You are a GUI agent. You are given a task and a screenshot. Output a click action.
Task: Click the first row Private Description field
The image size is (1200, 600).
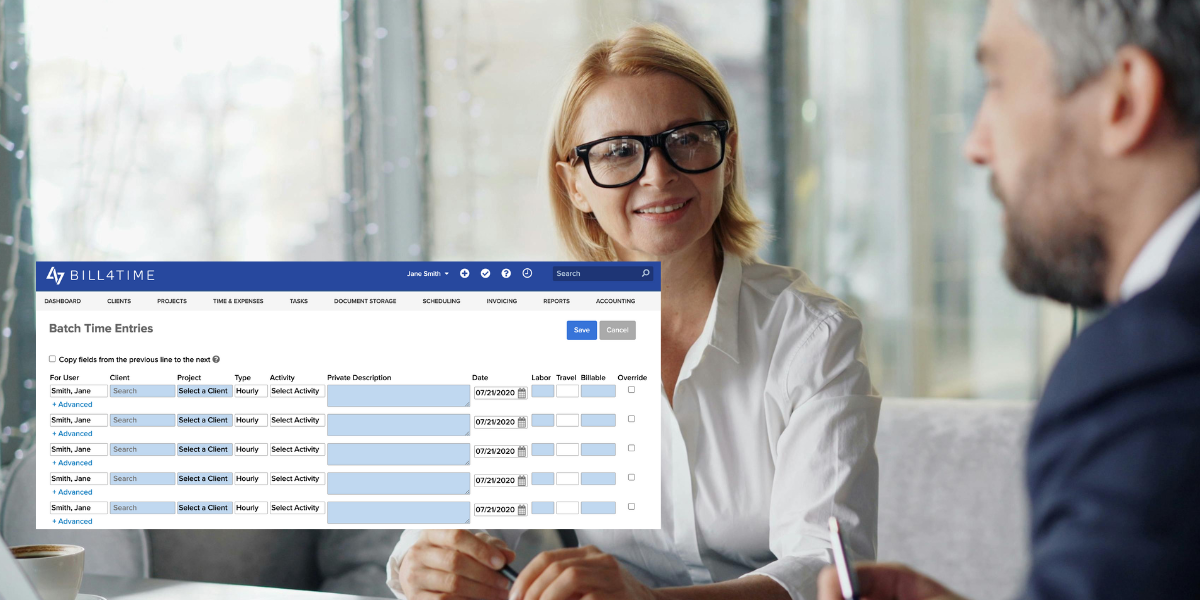click(x=398, y=395)
